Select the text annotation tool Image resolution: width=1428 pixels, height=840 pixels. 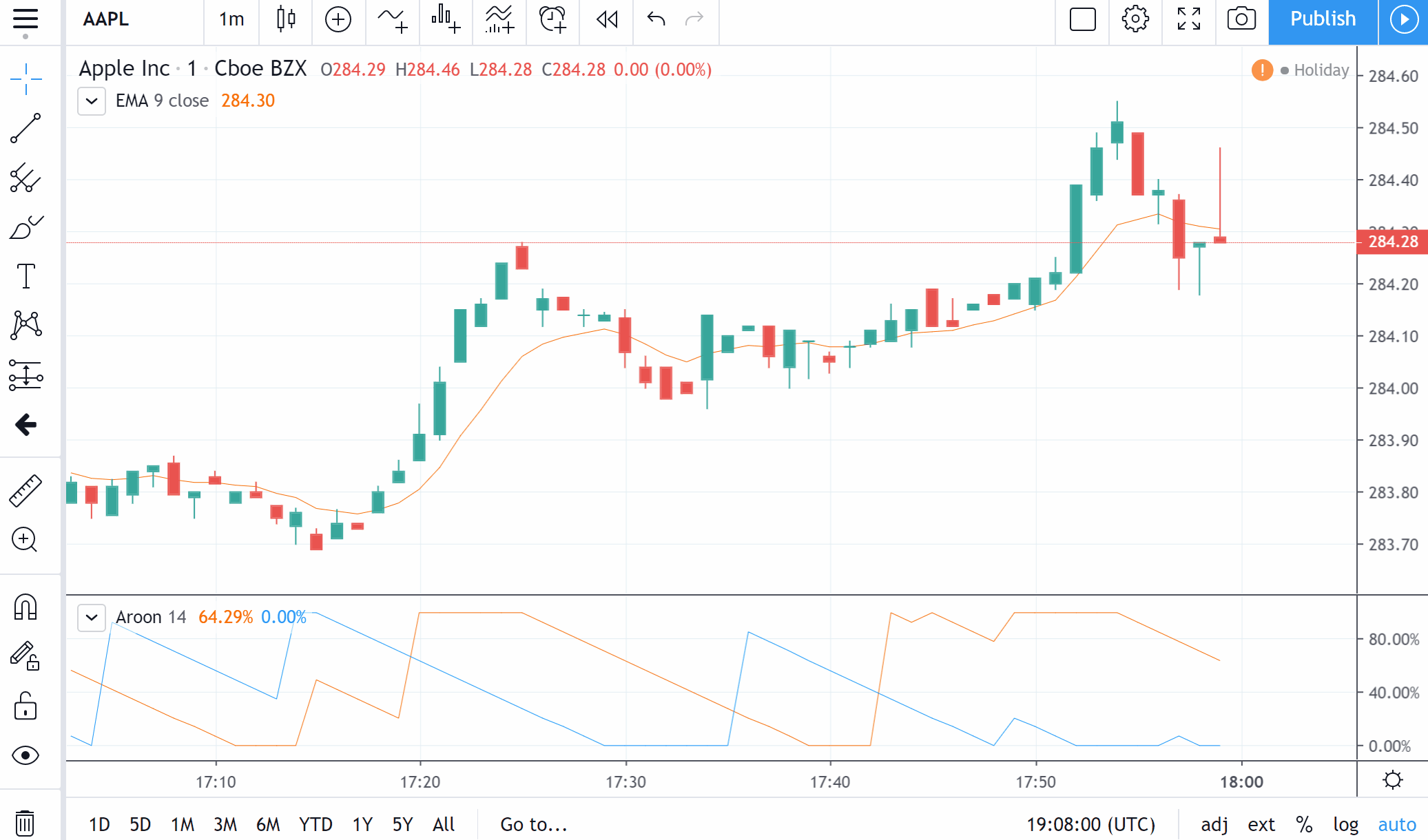tap(25, 276)
